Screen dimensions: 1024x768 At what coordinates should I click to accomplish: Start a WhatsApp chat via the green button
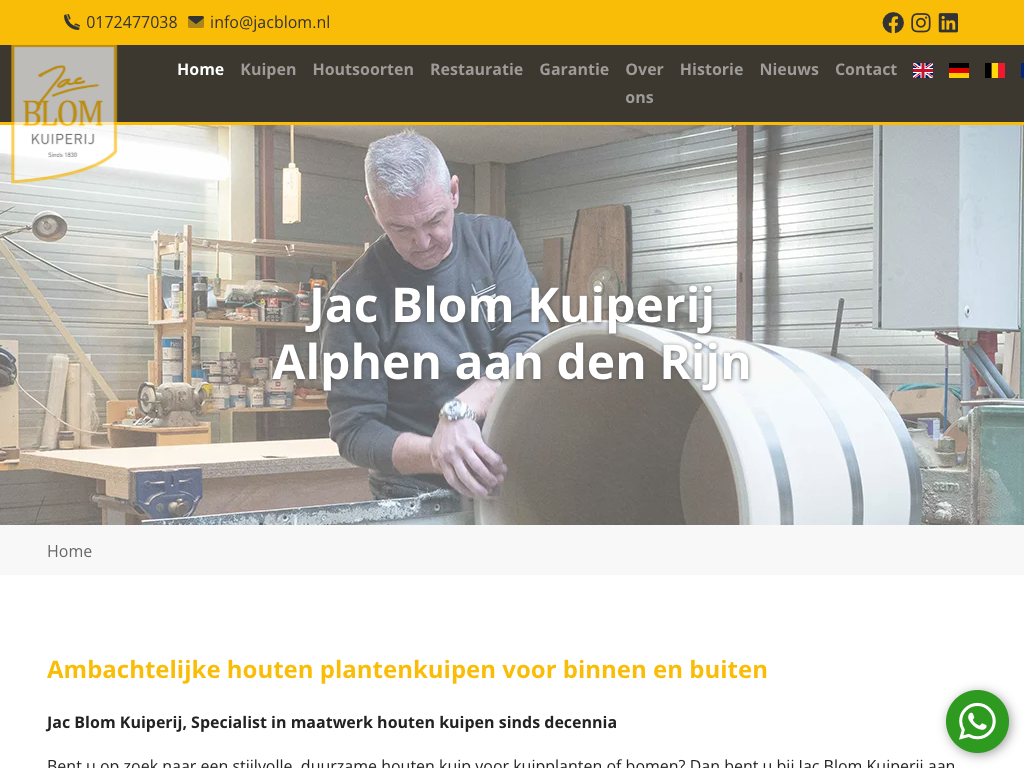[x=977, y=722]
